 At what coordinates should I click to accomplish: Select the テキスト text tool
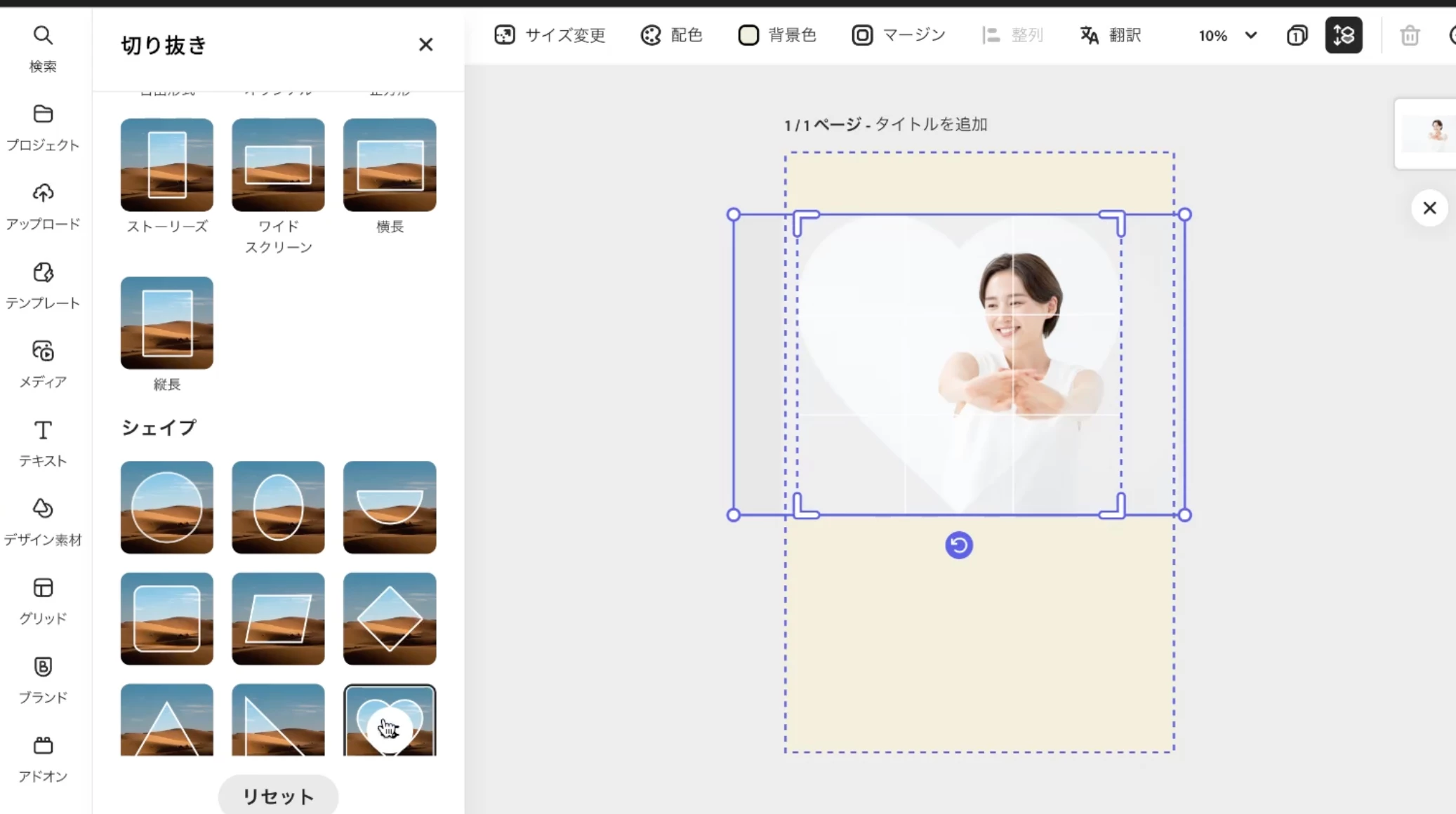(x=43, y=443)
